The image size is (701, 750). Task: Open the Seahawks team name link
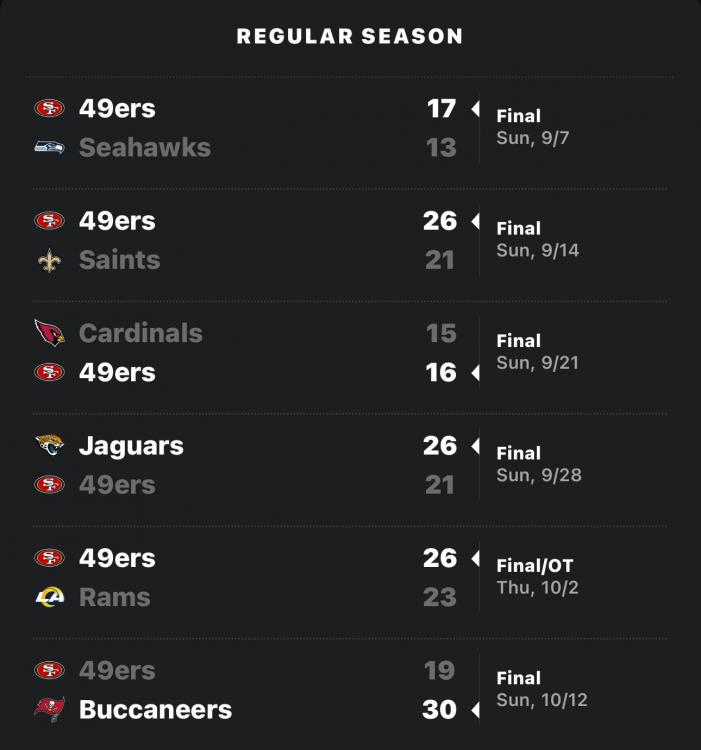point(144,147)
